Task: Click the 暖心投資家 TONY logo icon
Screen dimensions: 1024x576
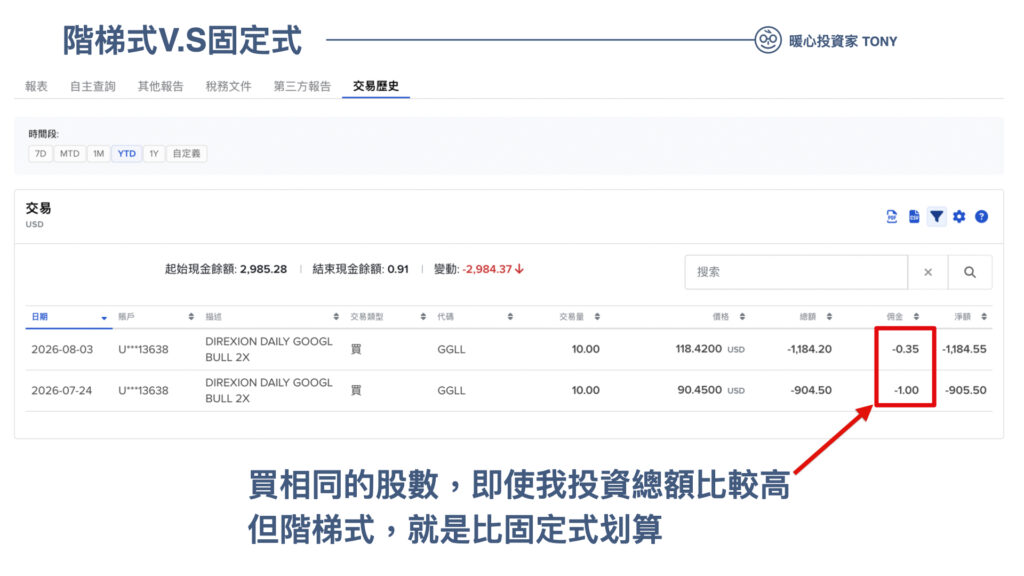Action: click(x=768, y=40)
